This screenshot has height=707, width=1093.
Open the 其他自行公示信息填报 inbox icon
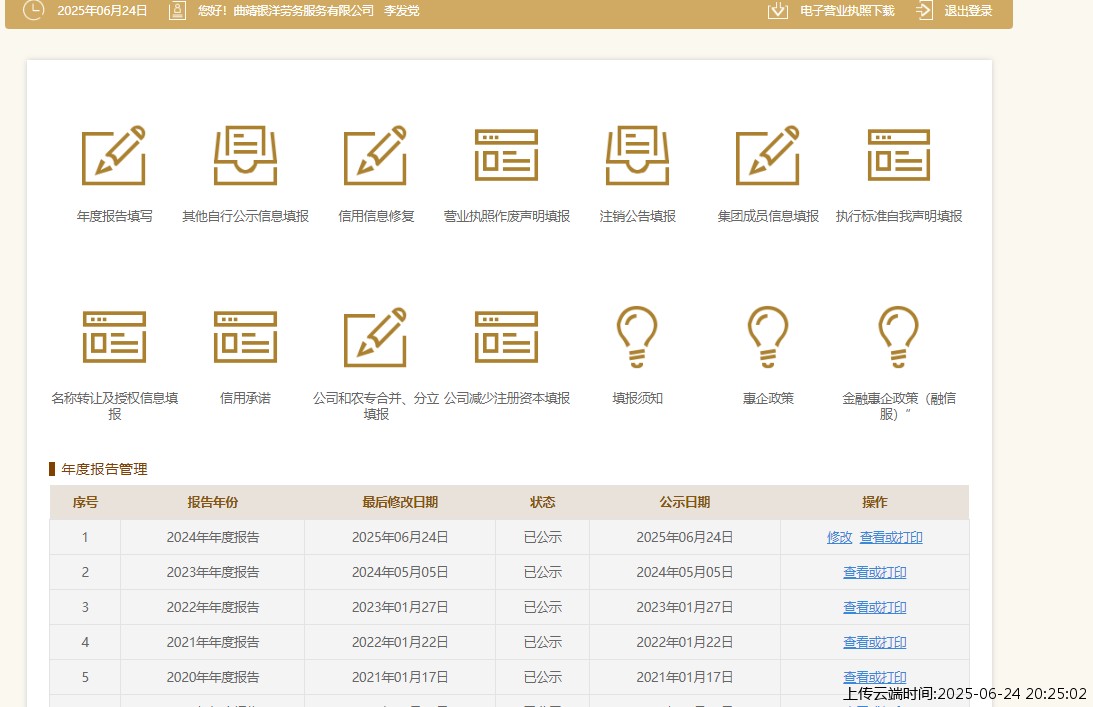tap(245, 155)
